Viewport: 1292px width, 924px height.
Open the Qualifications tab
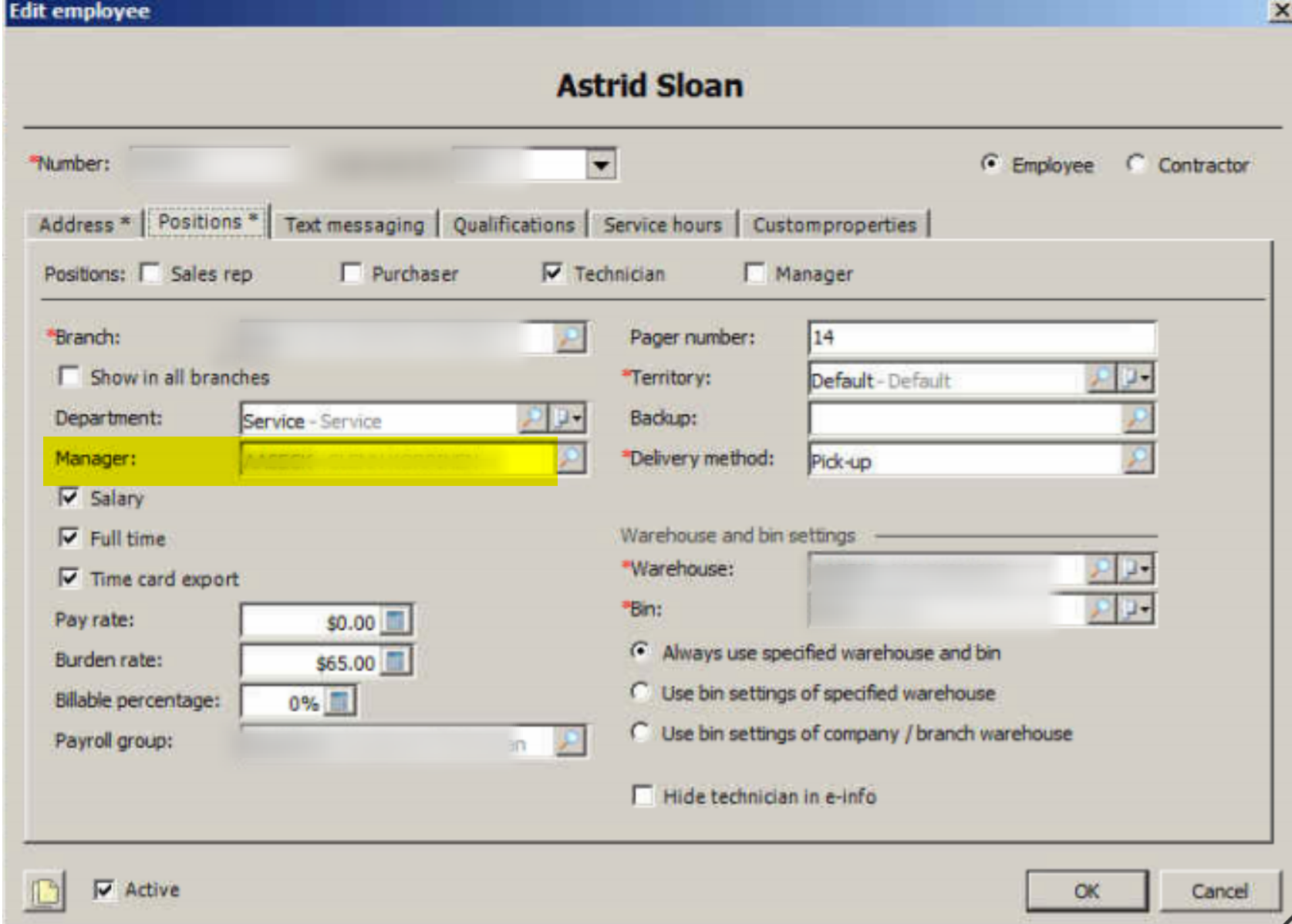coord(513,224)
